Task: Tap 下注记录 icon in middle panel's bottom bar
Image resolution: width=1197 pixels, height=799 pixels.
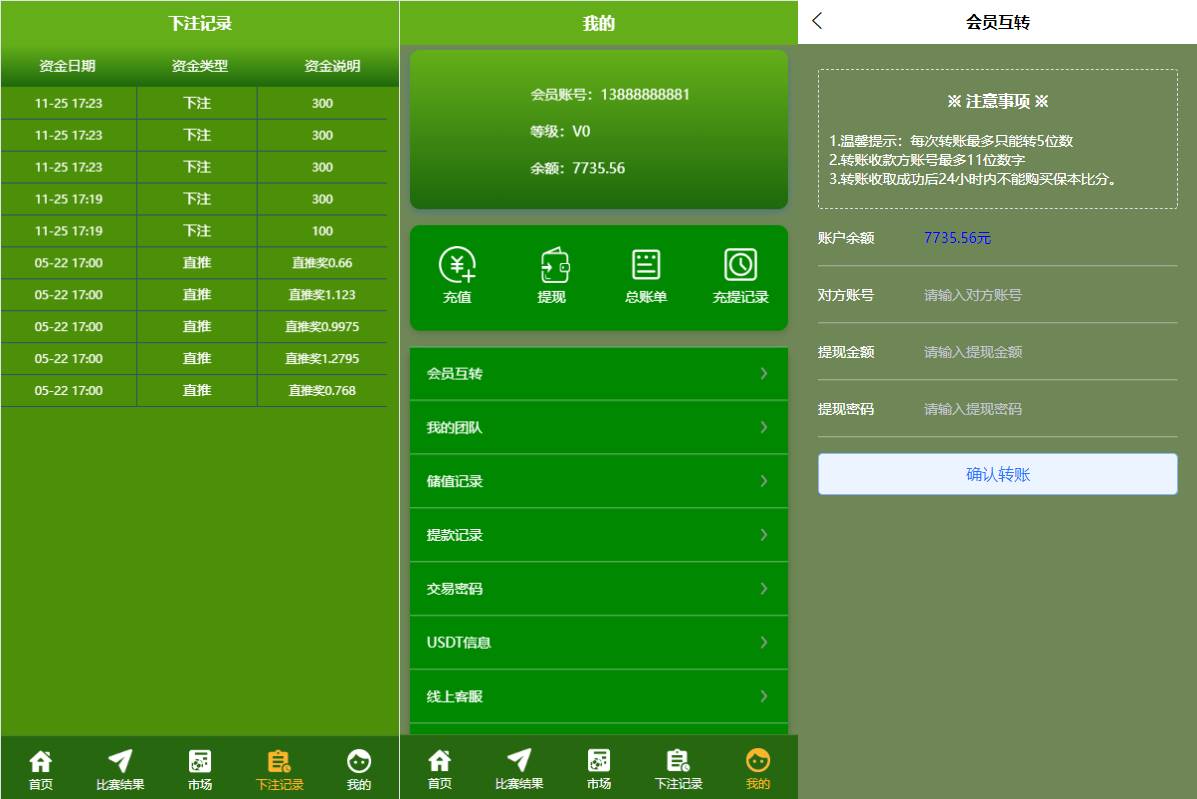Action: pos(678,760)
